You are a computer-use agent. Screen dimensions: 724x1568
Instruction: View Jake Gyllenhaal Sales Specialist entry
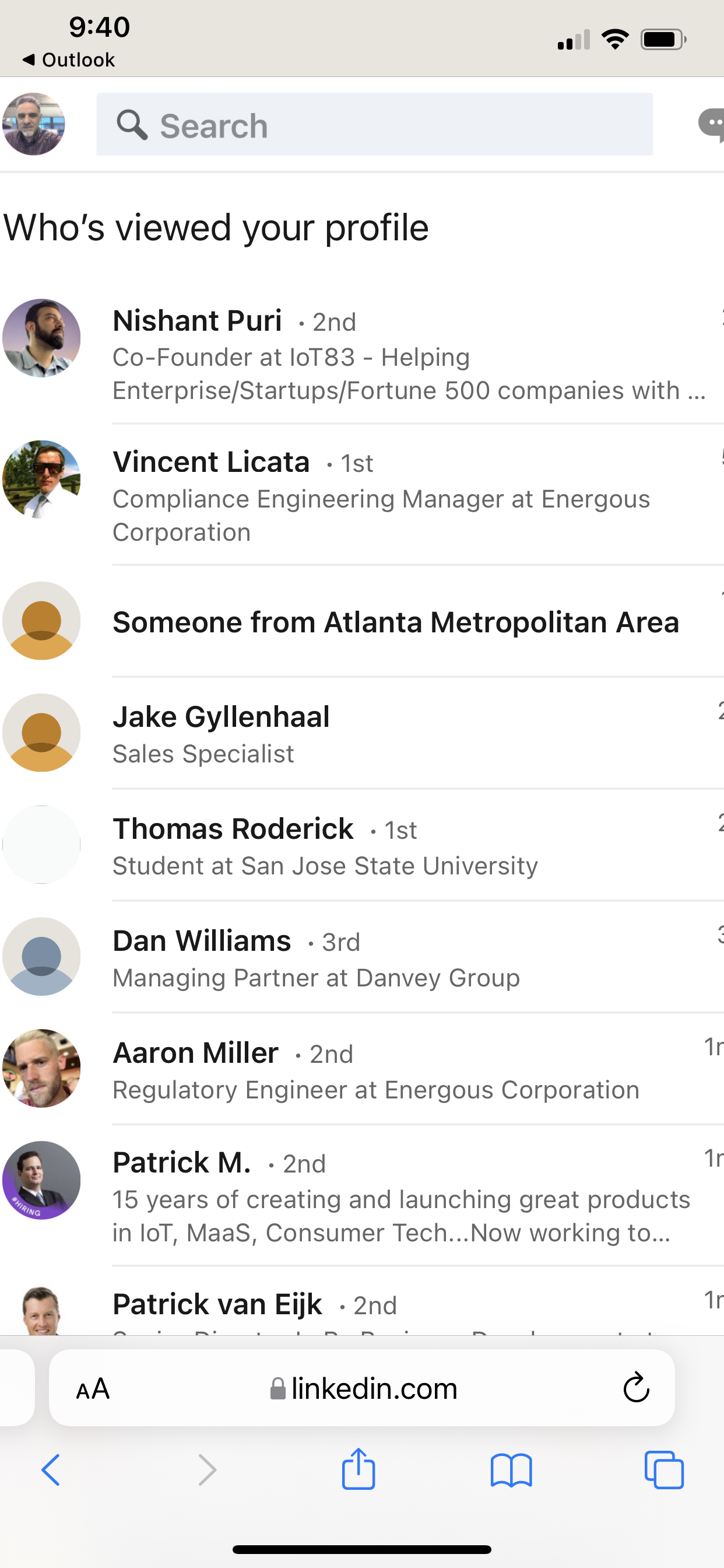click(x=362, y=733)
